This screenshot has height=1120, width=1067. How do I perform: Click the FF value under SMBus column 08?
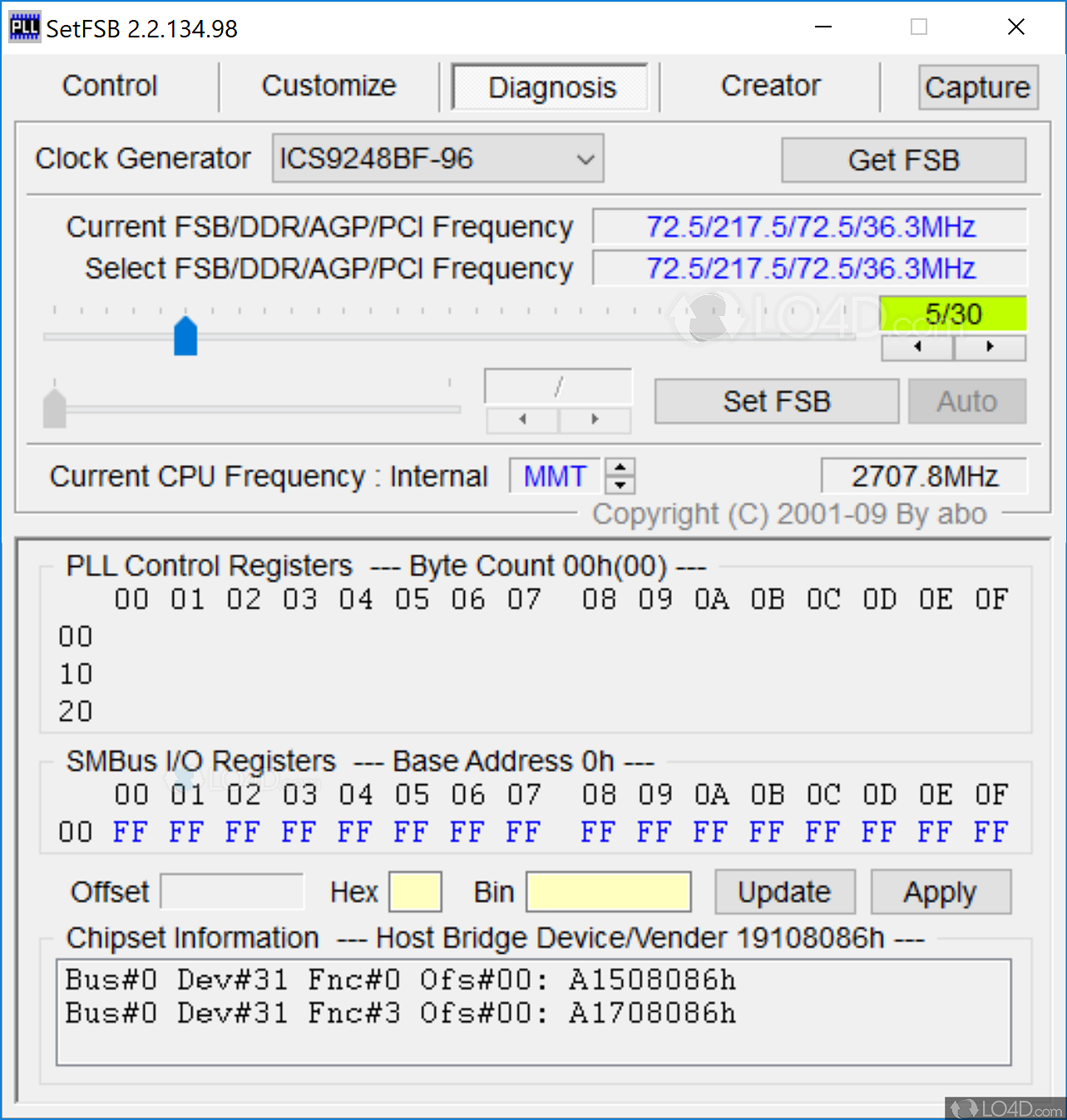(x=599, y=831)
